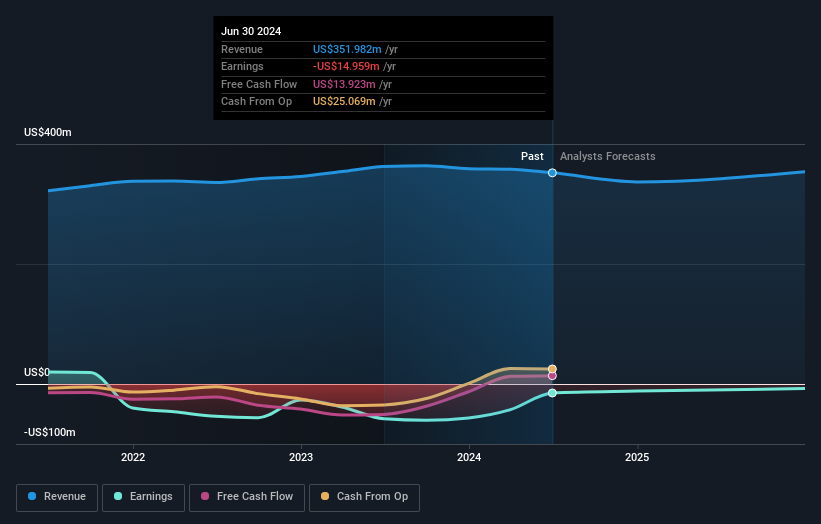The image size is (821, 524).
Task: Click the Cash From Op label in tooltip
Action: coord(257,102)
